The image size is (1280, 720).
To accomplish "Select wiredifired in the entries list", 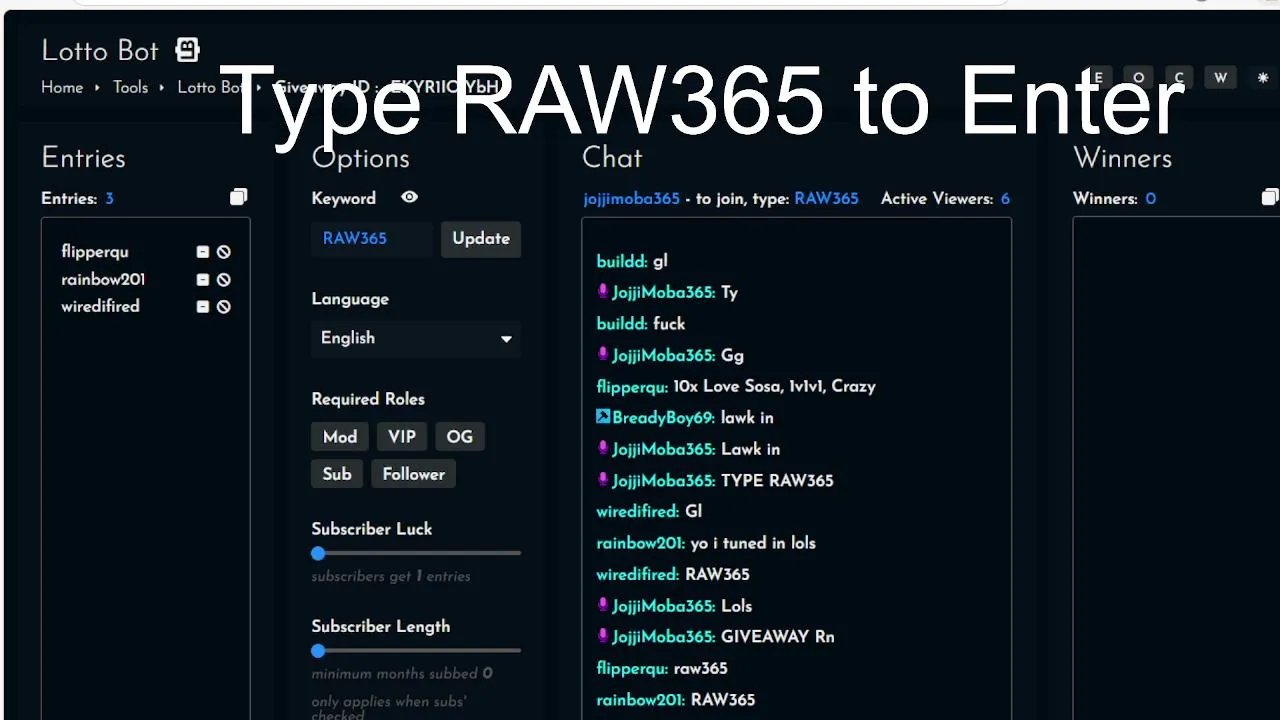I will click(x=100, y=307).
